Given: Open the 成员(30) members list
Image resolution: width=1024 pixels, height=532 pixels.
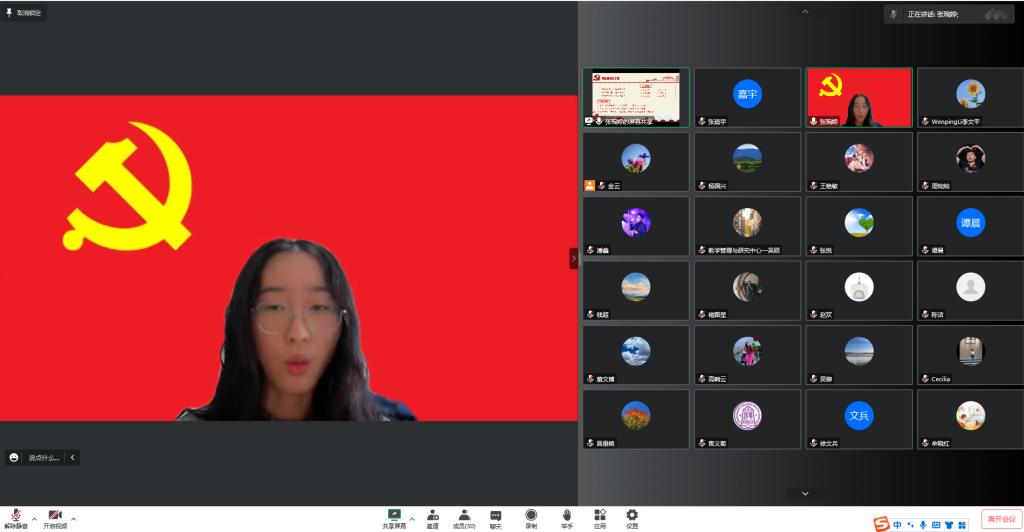Looking at the screenshot, I should click(x=464, y=515).
